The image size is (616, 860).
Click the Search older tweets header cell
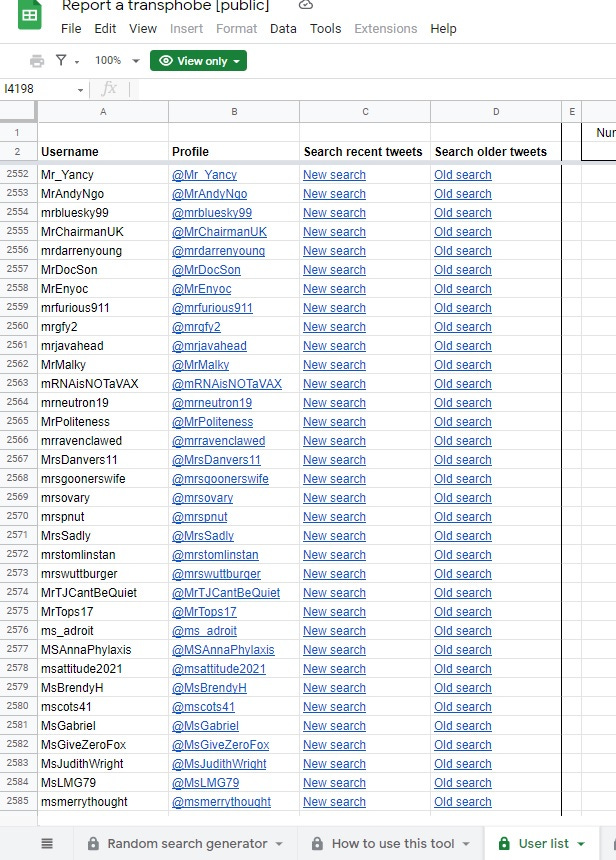pos(496,151)
